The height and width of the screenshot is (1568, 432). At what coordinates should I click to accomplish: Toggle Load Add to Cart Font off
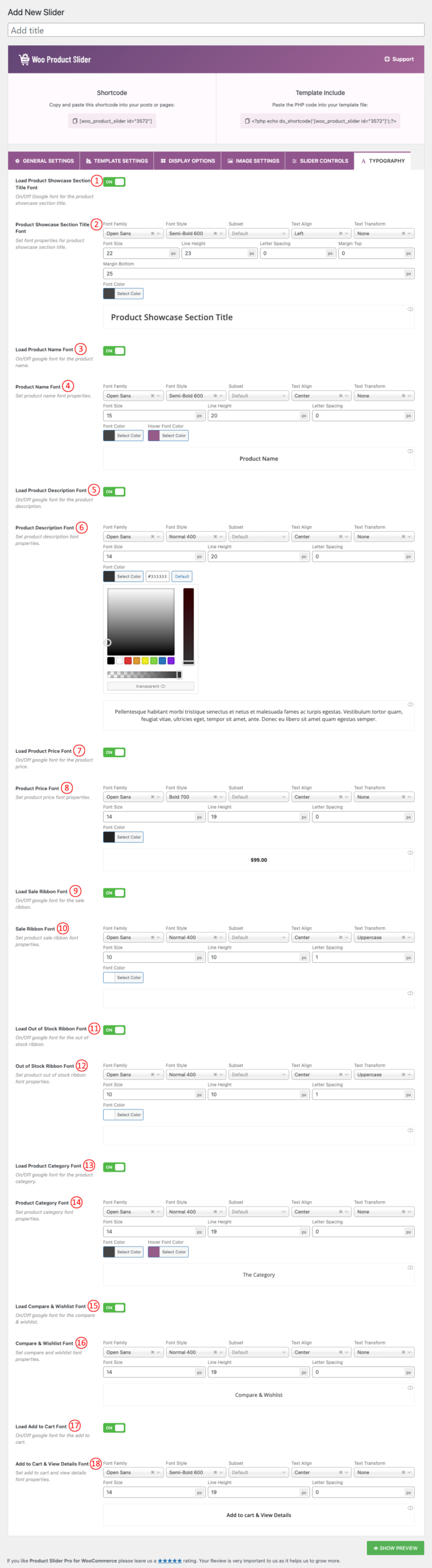[x=114, y=1428]
